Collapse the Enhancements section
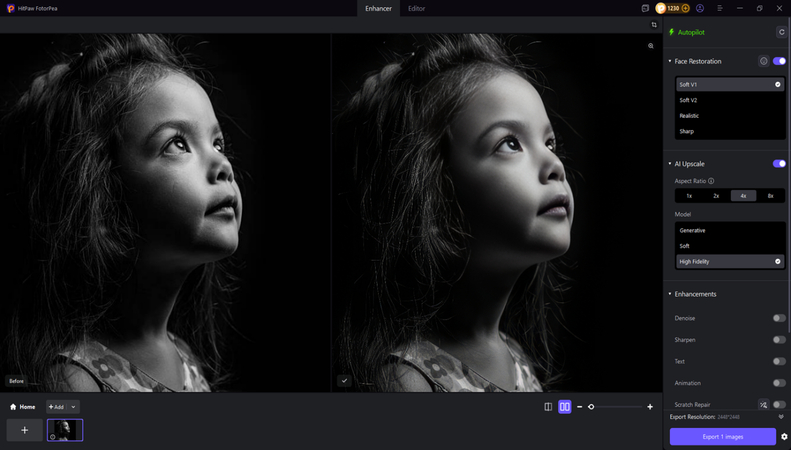 click(670, 294)
